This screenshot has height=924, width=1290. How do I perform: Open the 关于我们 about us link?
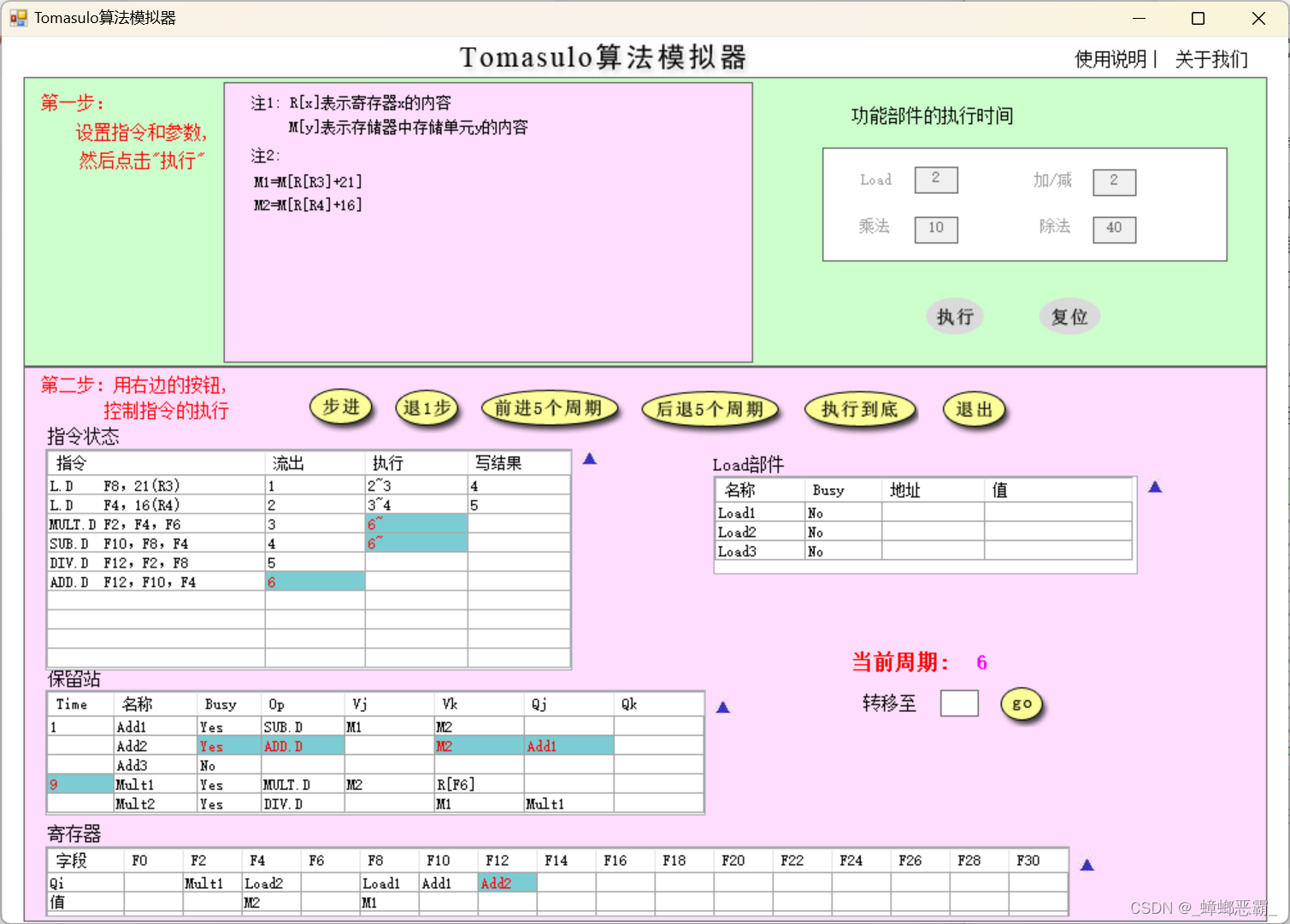1211,59
